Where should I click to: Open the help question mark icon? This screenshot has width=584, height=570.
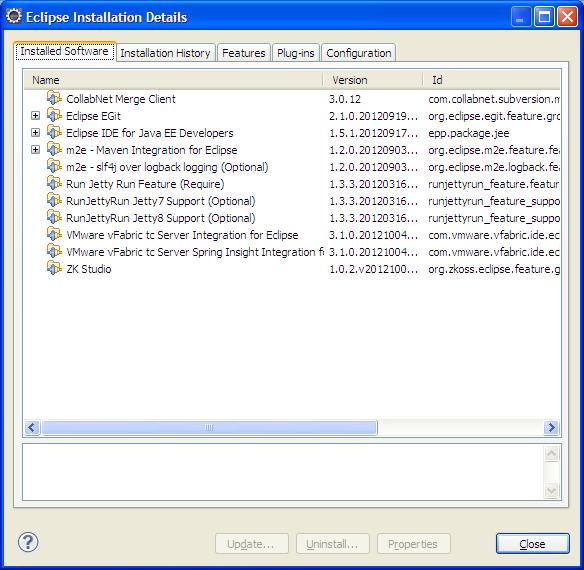point(28,542)
